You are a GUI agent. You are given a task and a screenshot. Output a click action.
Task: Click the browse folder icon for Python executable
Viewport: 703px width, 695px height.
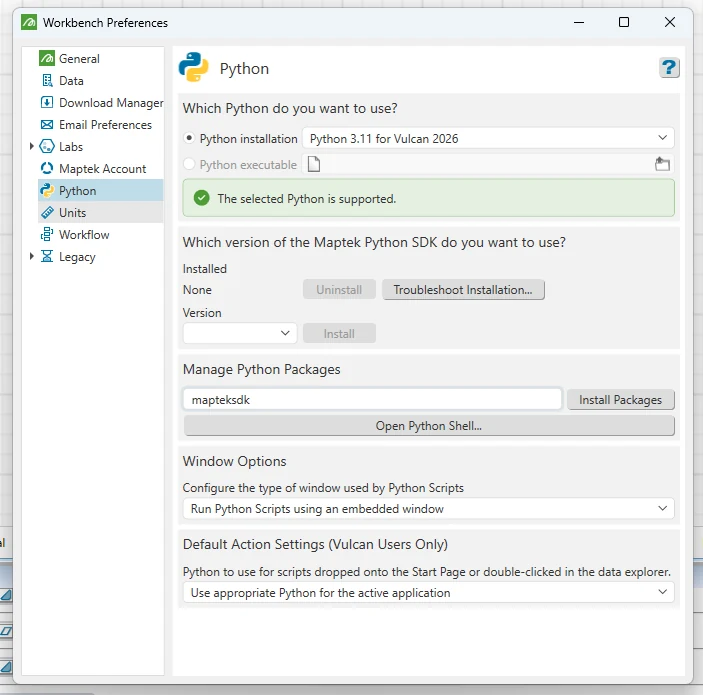[662, 164]
